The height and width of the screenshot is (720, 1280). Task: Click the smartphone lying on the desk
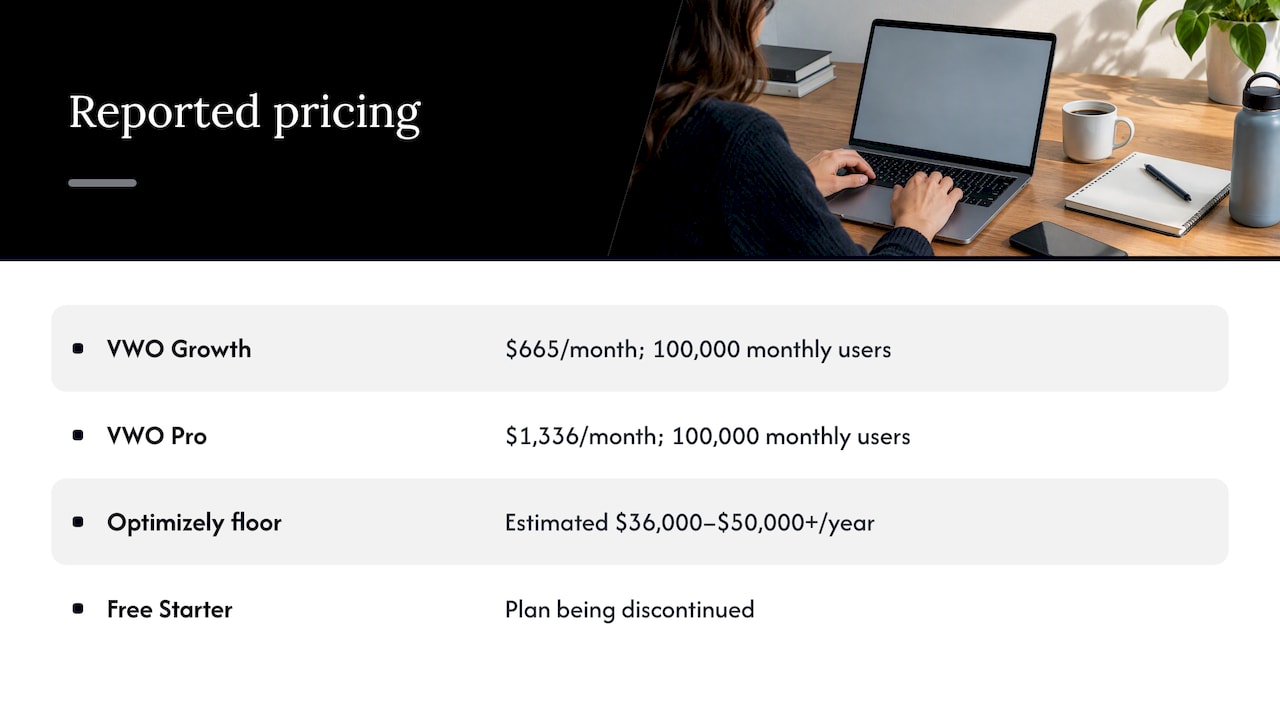[1067, 240]
